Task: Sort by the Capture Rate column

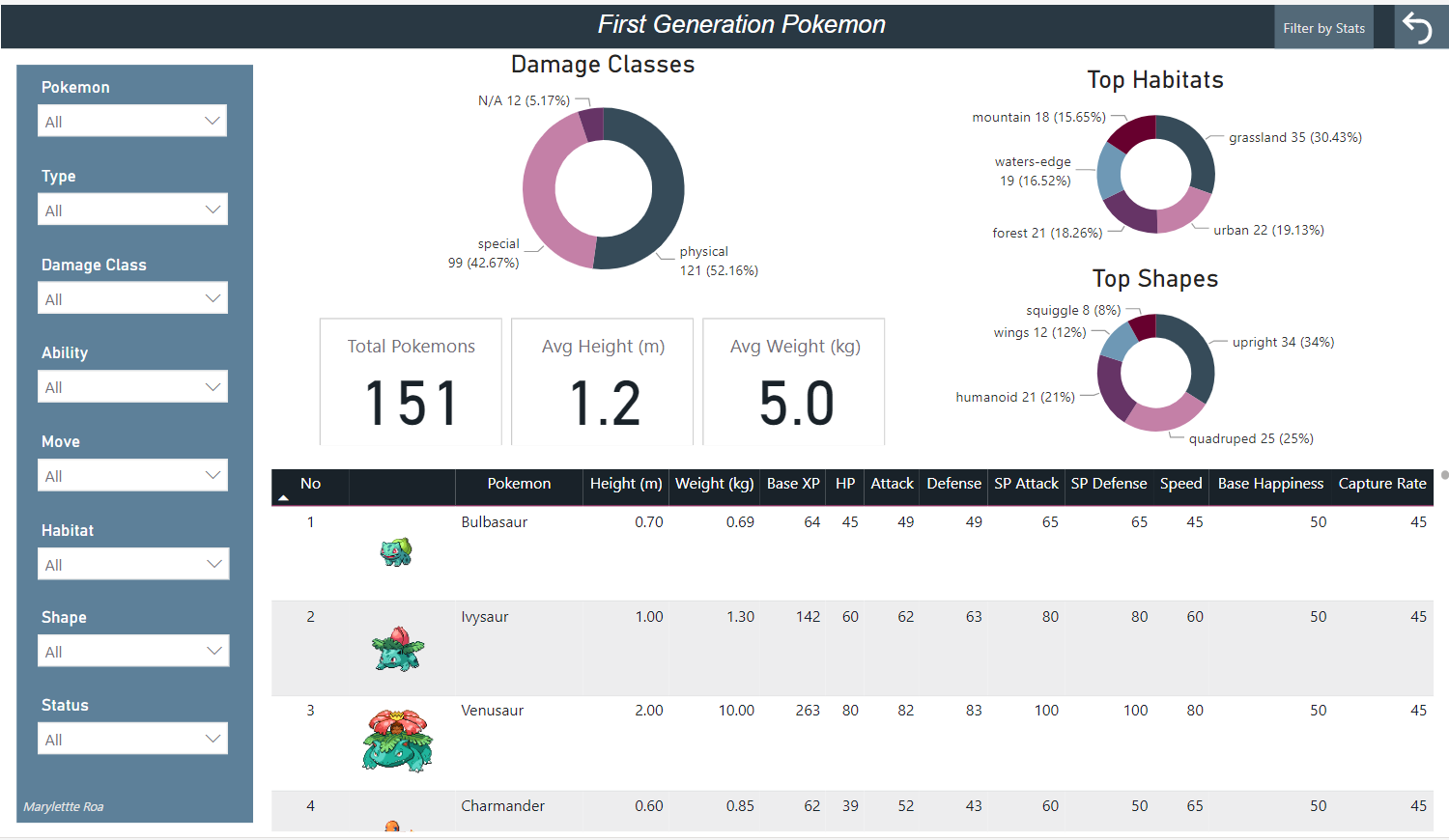Action: (x=1381, y=484)
